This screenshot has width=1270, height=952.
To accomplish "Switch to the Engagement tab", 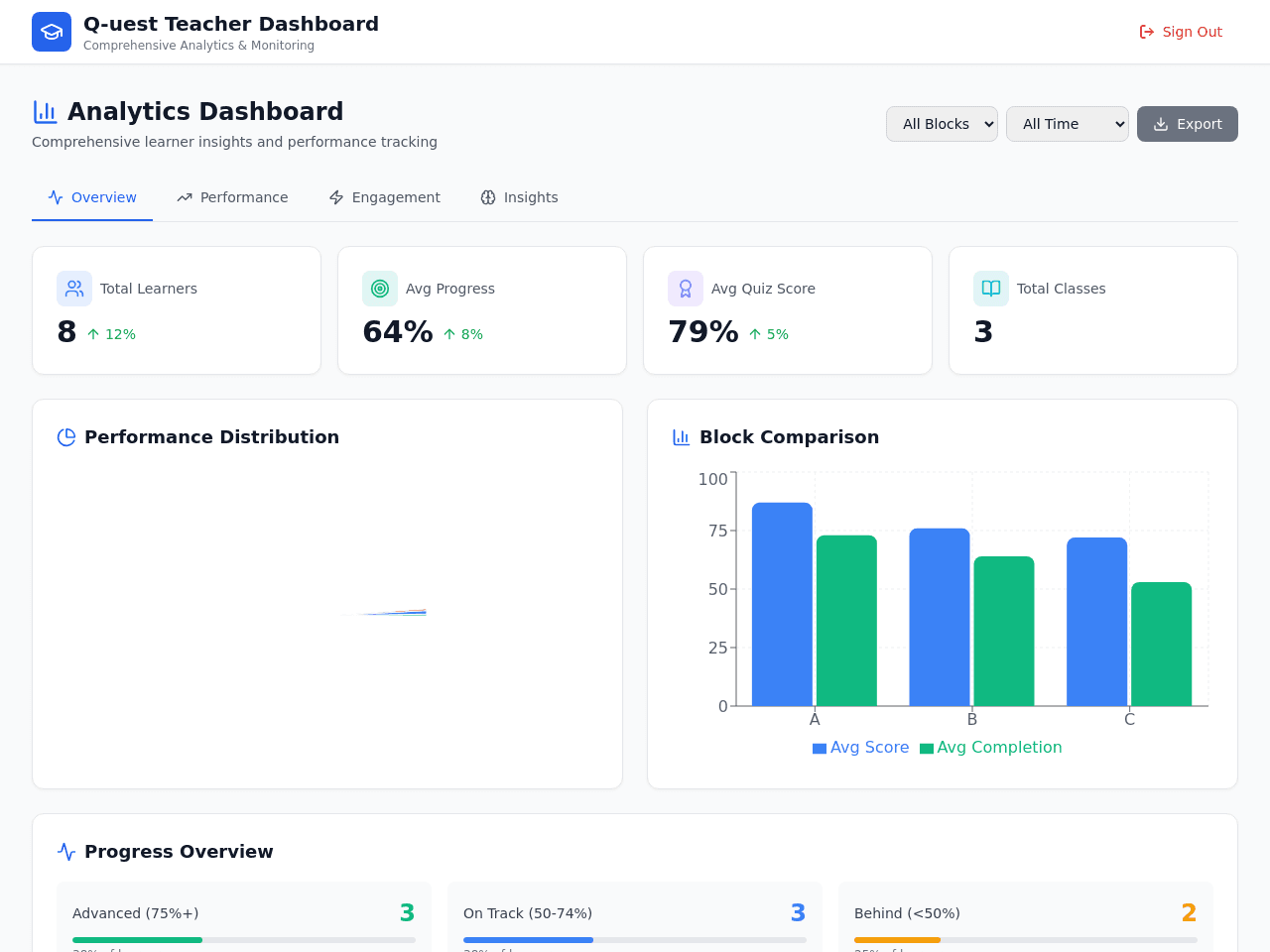I will pyautogui.click(x=384, y=197).
